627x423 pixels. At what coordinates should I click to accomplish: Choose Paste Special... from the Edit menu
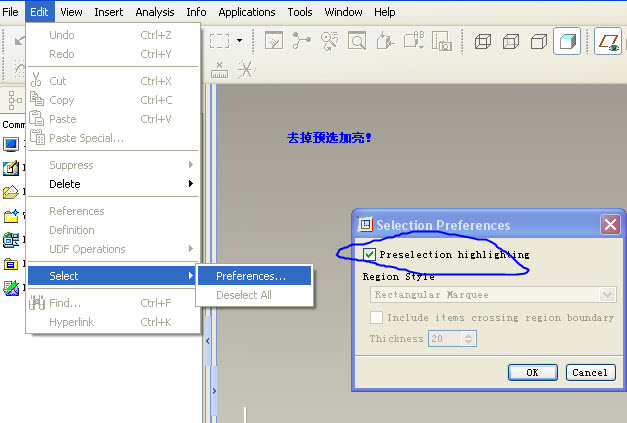click(x=113, y=138)
